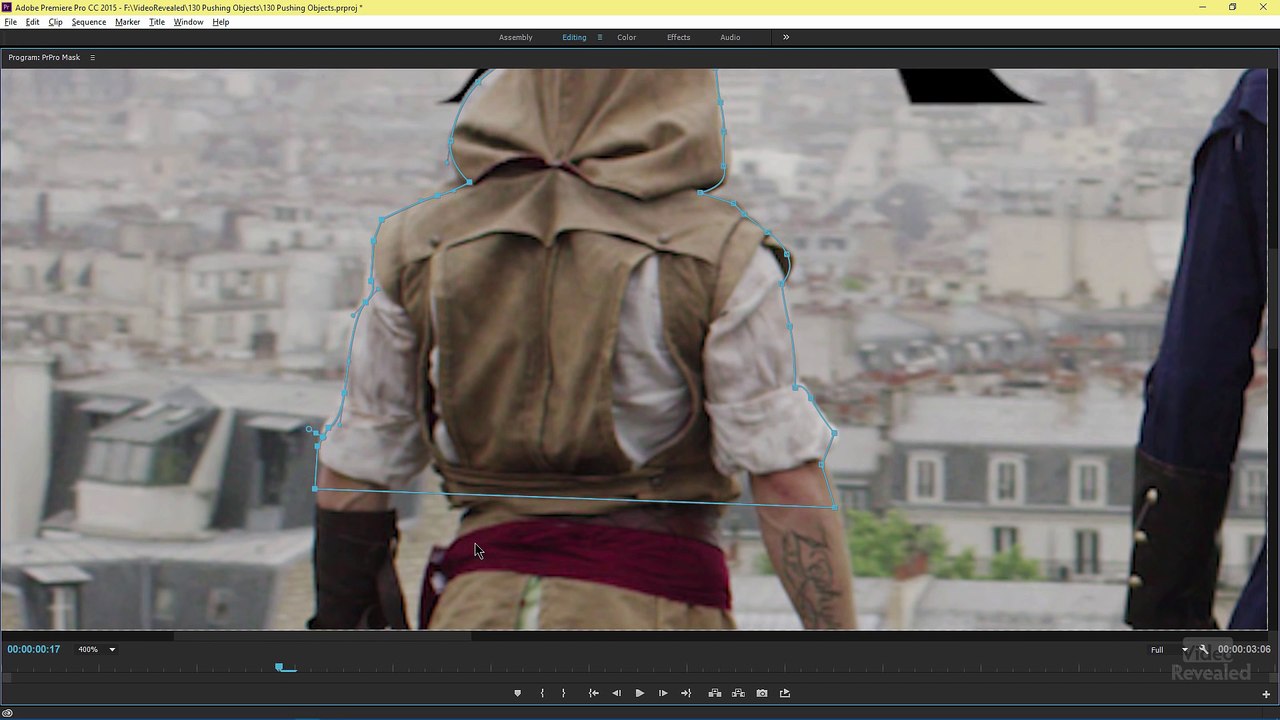This screenshot has width=1280, height=720.
Task: Mark In point with the left brace button
Action: [x=542, y=693]
